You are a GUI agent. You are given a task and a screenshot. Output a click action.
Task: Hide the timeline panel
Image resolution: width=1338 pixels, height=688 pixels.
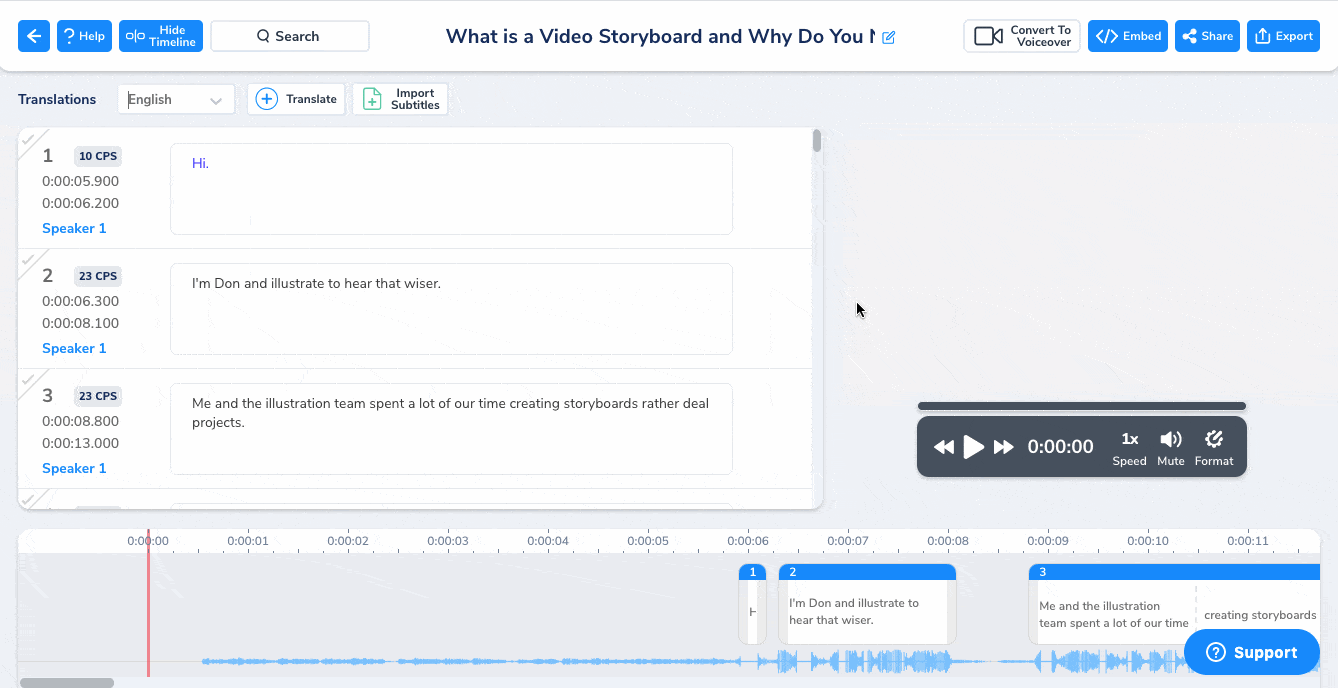point(161,36)
